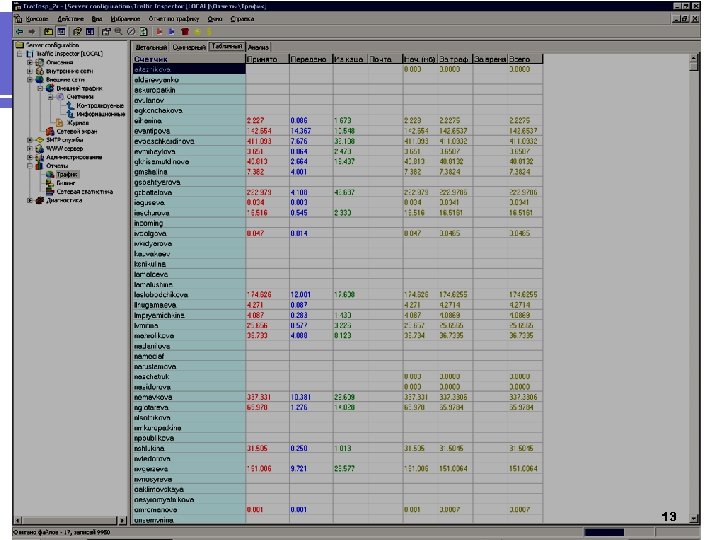
Task: Select the Сетевой экран firewall icon
Action: 50,131
